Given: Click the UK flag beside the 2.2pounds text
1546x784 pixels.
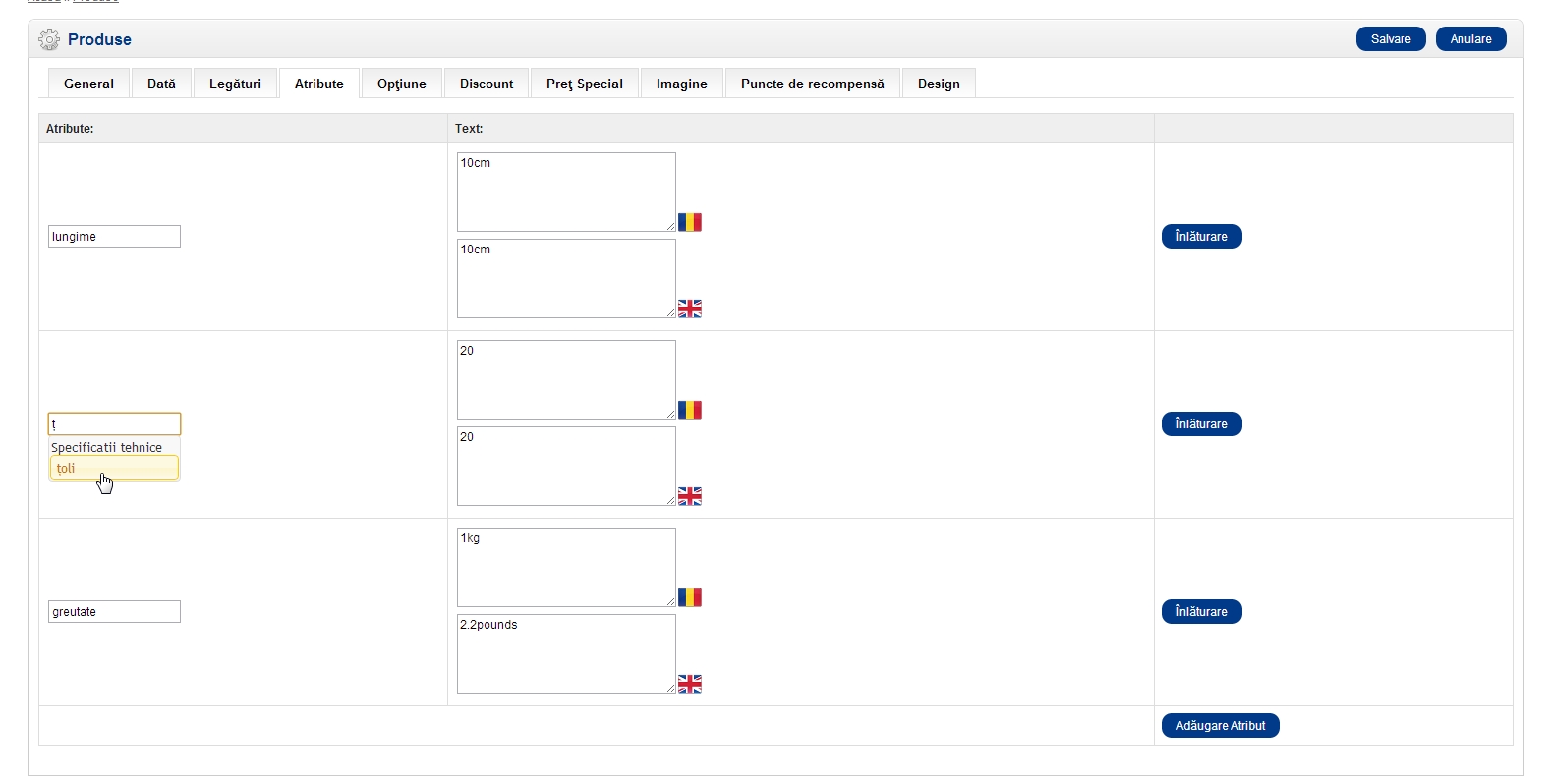Looking at the screenshot, I should point(690,684).
